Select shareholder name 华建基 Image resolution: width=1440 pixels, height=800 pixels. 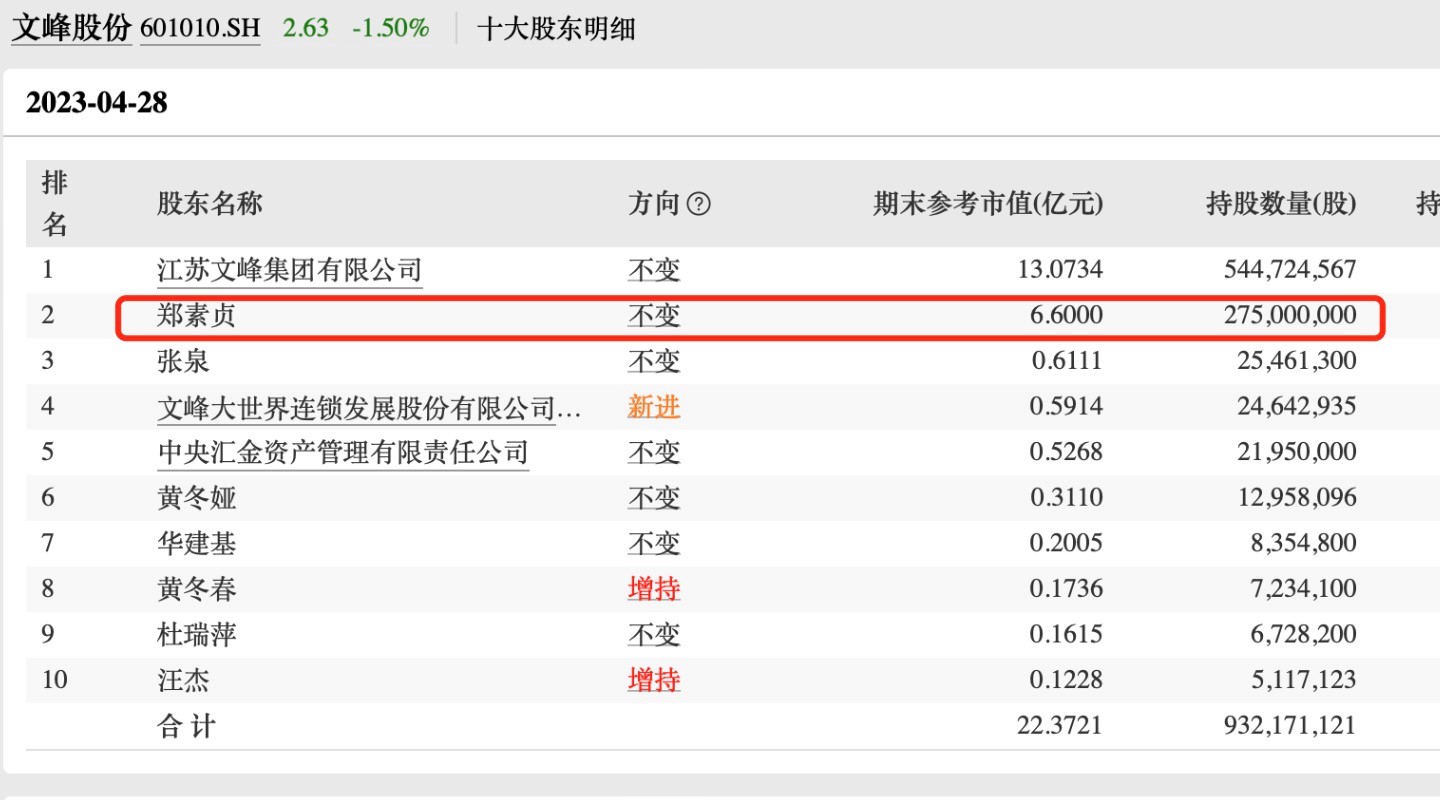tap(197, 544)
